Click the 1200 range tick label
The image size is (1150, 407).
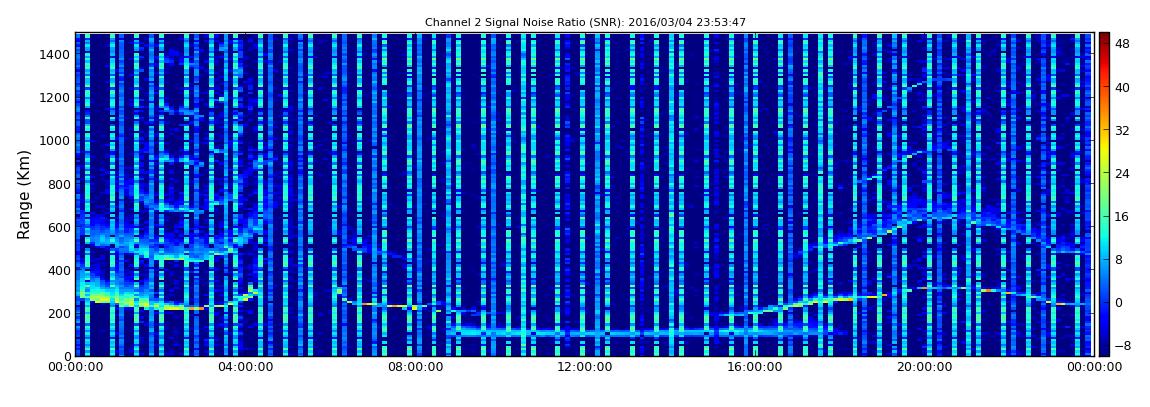click(x=57, y=98)
